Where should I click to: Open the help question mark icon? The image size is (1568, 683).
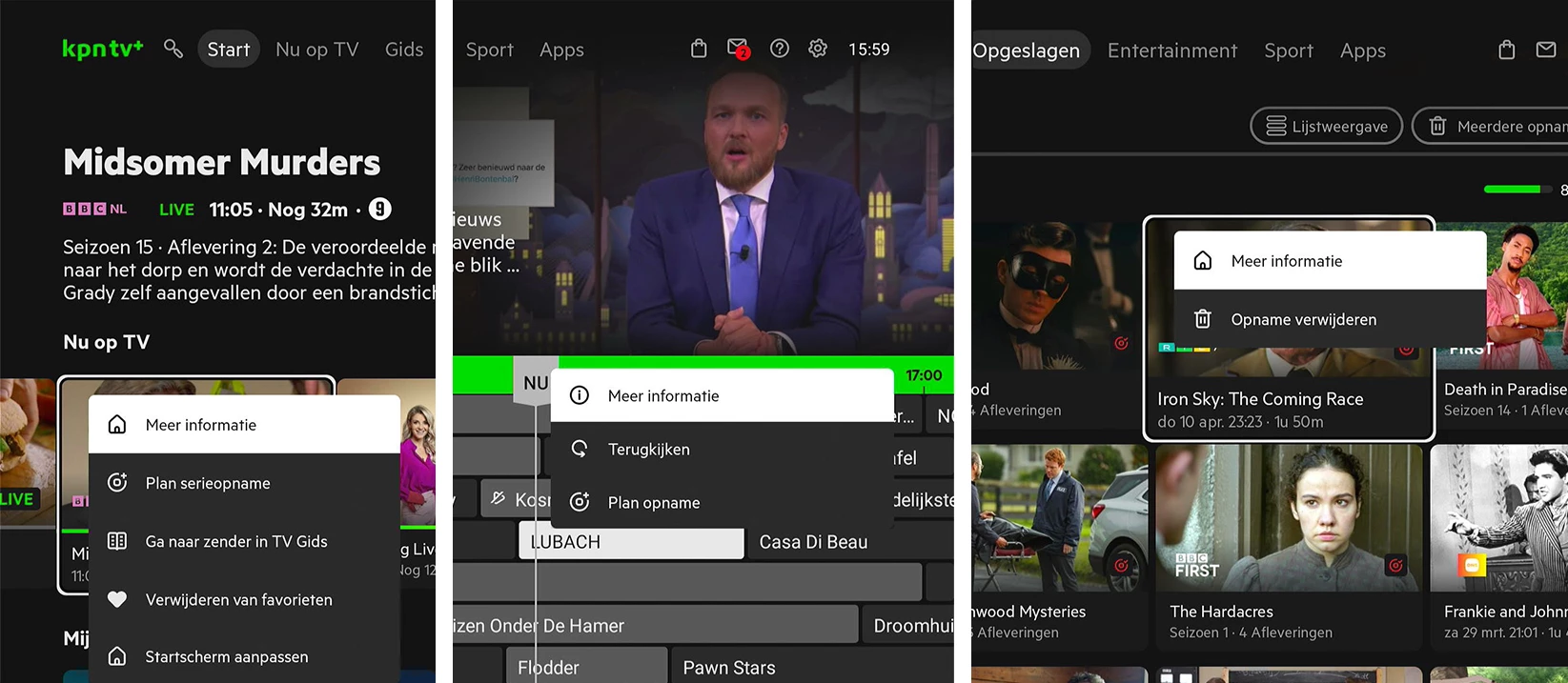pyautogui.click(x=780, y=49)
